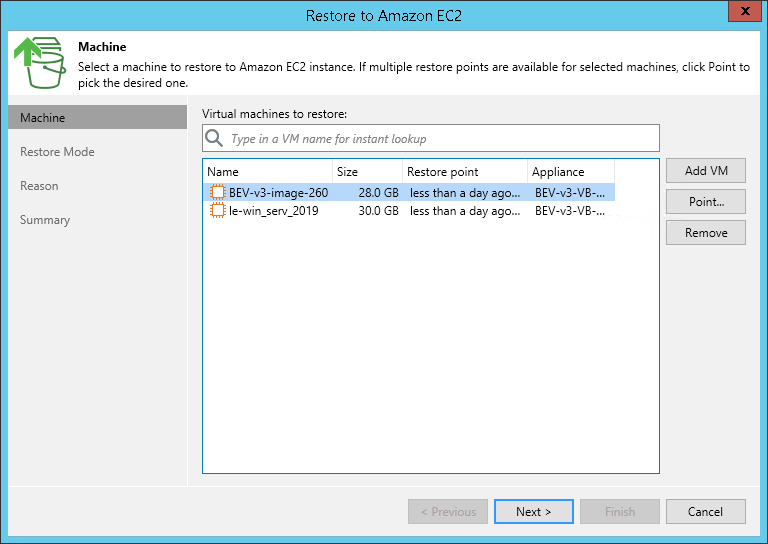Cancel the restore wizard
The width and height of the screenshot is (768, 544).
706,512
